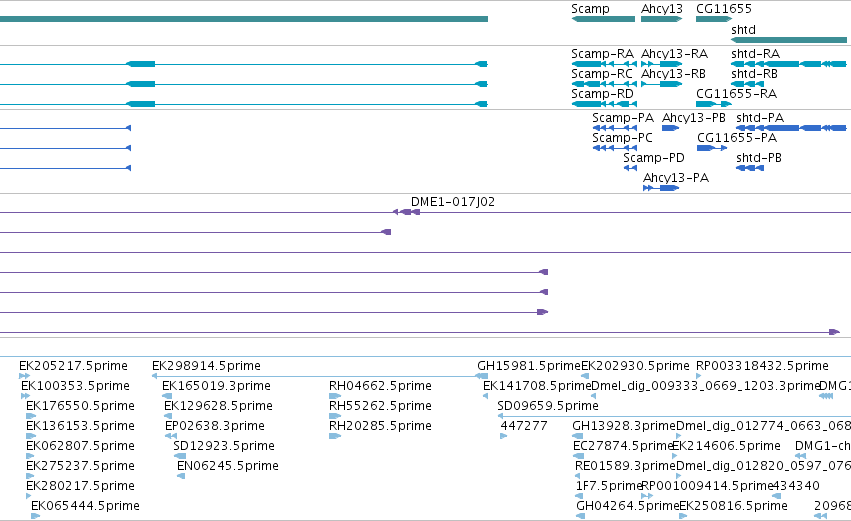Select the shtd-PB protein label
Viewport: 851px width, 521px height.
point(759,158)
